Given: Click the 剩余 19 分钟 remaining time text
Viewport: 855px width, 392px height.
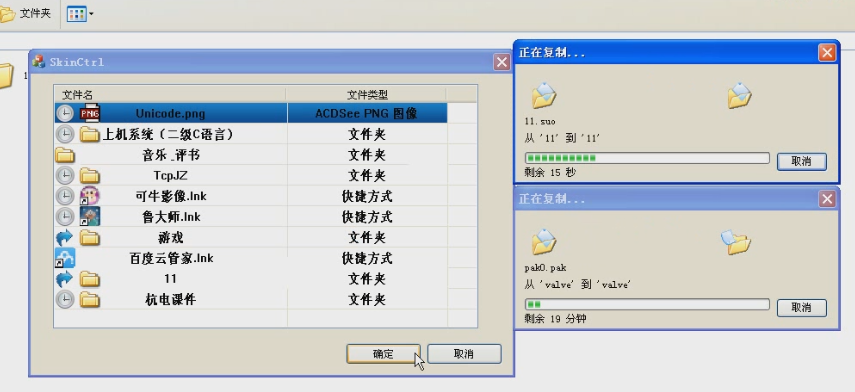Looking at the screenshot, I should click(x=555, y=318).
